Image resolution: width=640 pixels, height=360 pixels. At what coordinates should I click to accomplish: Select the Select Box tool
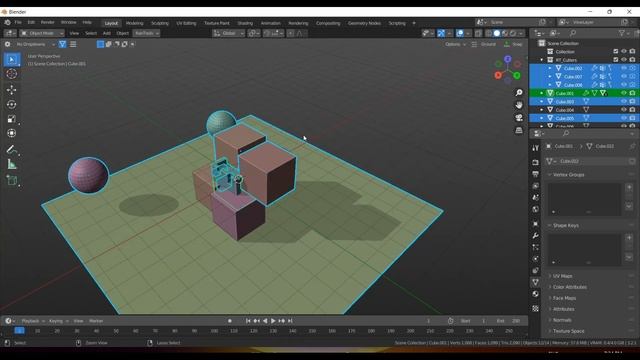12,60
